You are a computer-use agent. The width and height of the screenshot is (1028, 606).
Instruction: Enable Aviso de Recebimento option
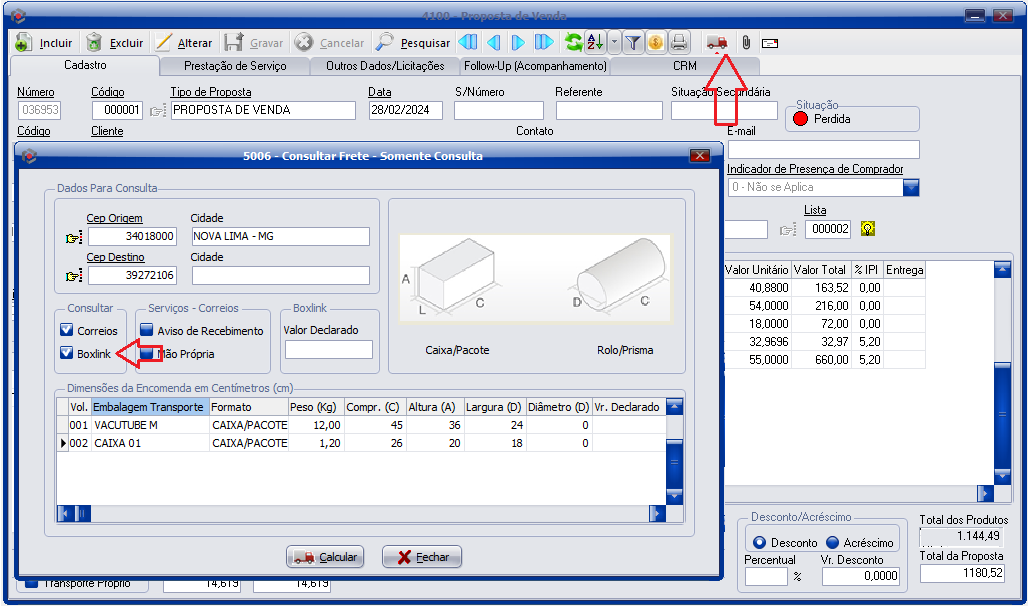tap(147, 331)
